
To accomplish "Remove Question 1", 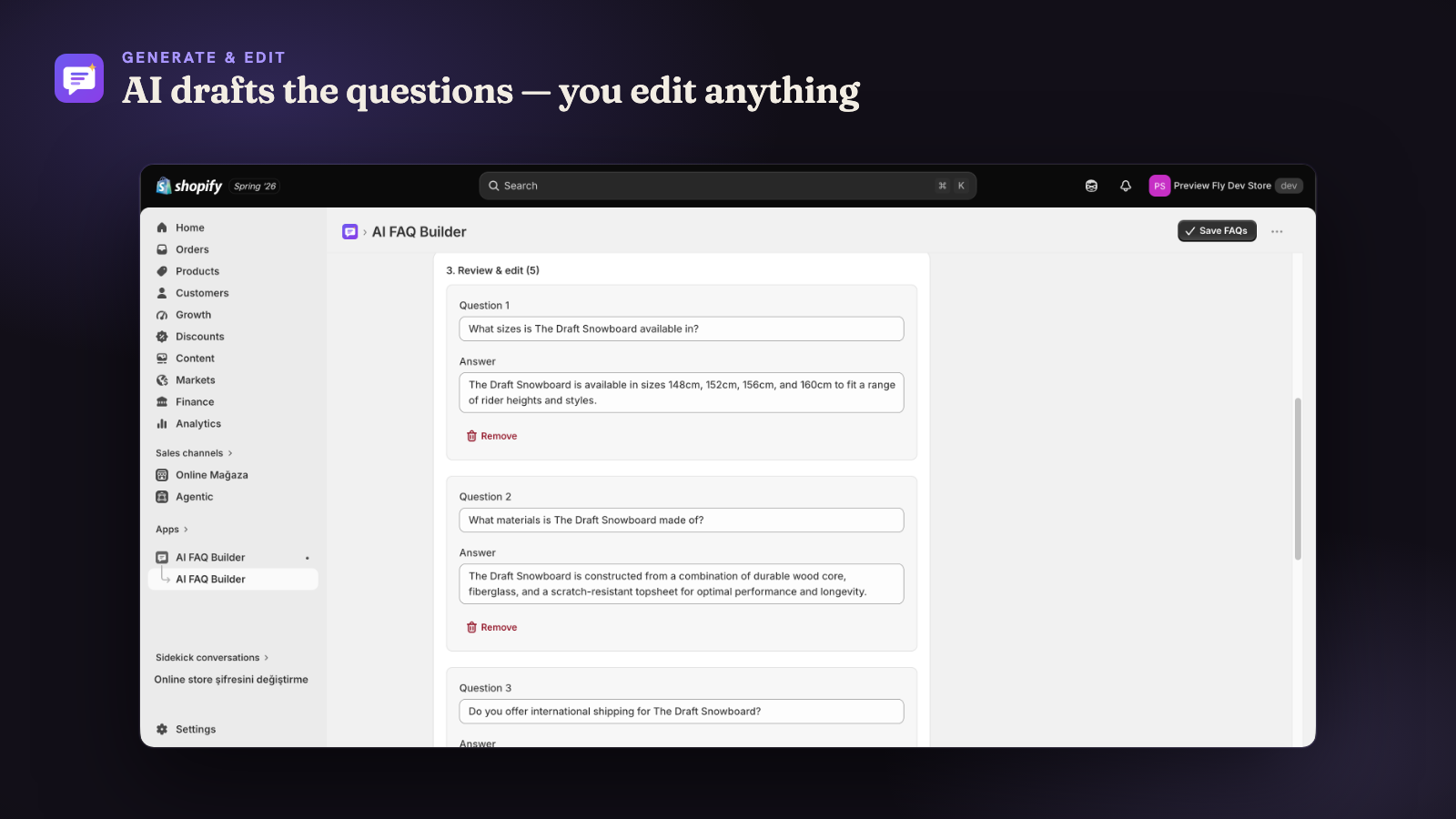I will click(x=491, y=436).
